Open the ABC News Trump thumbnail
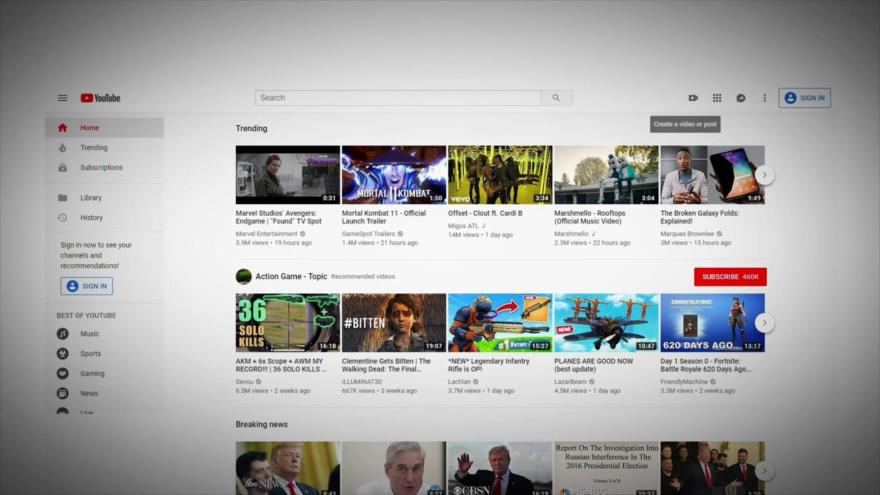Screen dimensions: 880x495 [x=288, y=468]
